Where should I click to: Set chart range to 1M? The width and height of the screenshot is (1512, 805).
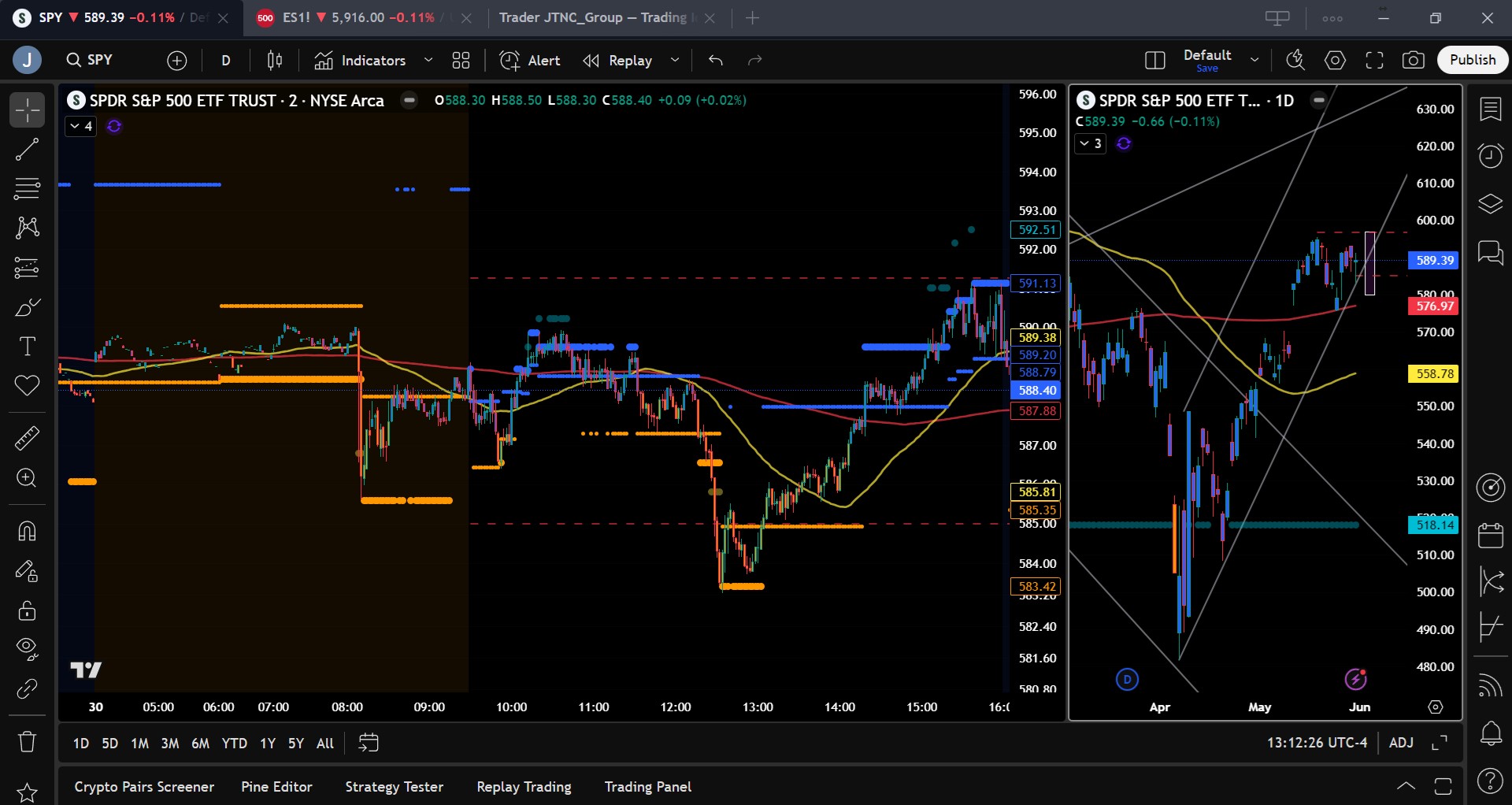coord(139,743)
